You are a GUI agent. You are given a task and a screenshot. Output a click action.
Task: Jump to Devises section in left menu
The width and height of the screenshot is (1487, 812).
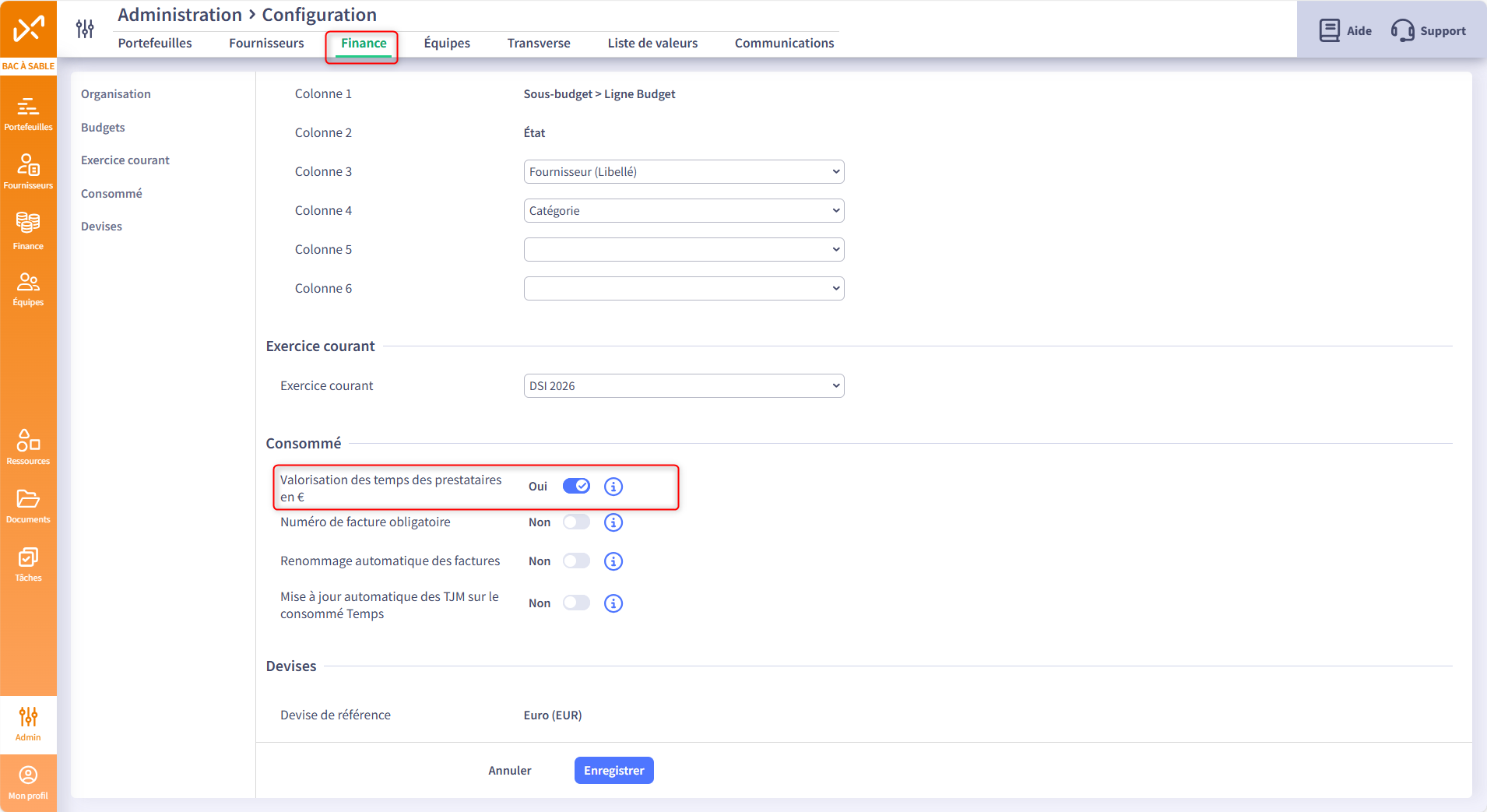click(101, 227)
